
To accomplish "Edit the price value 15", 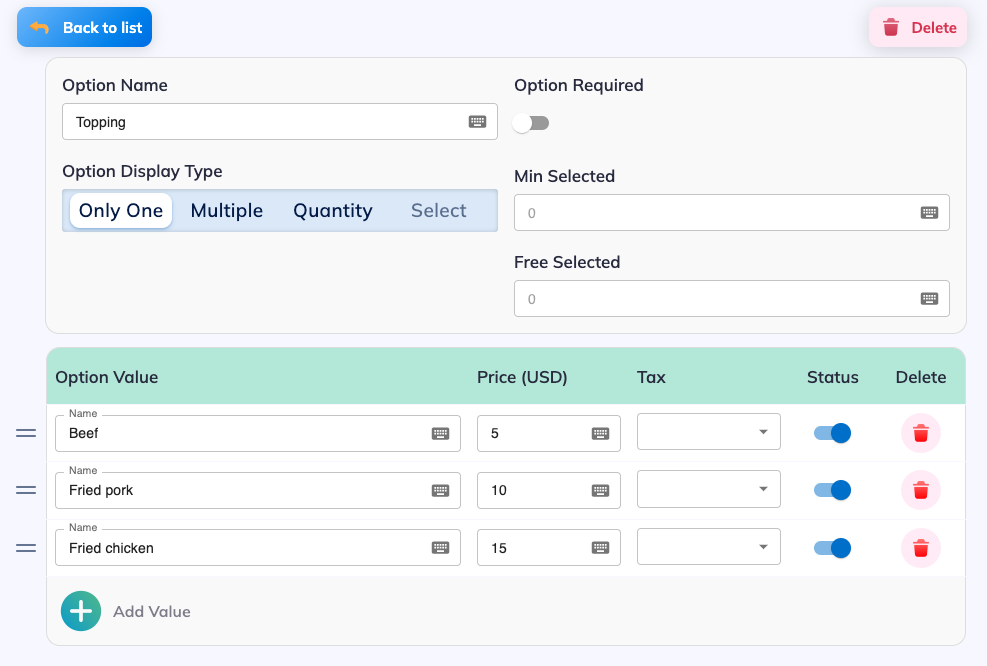I will [548, 548].
